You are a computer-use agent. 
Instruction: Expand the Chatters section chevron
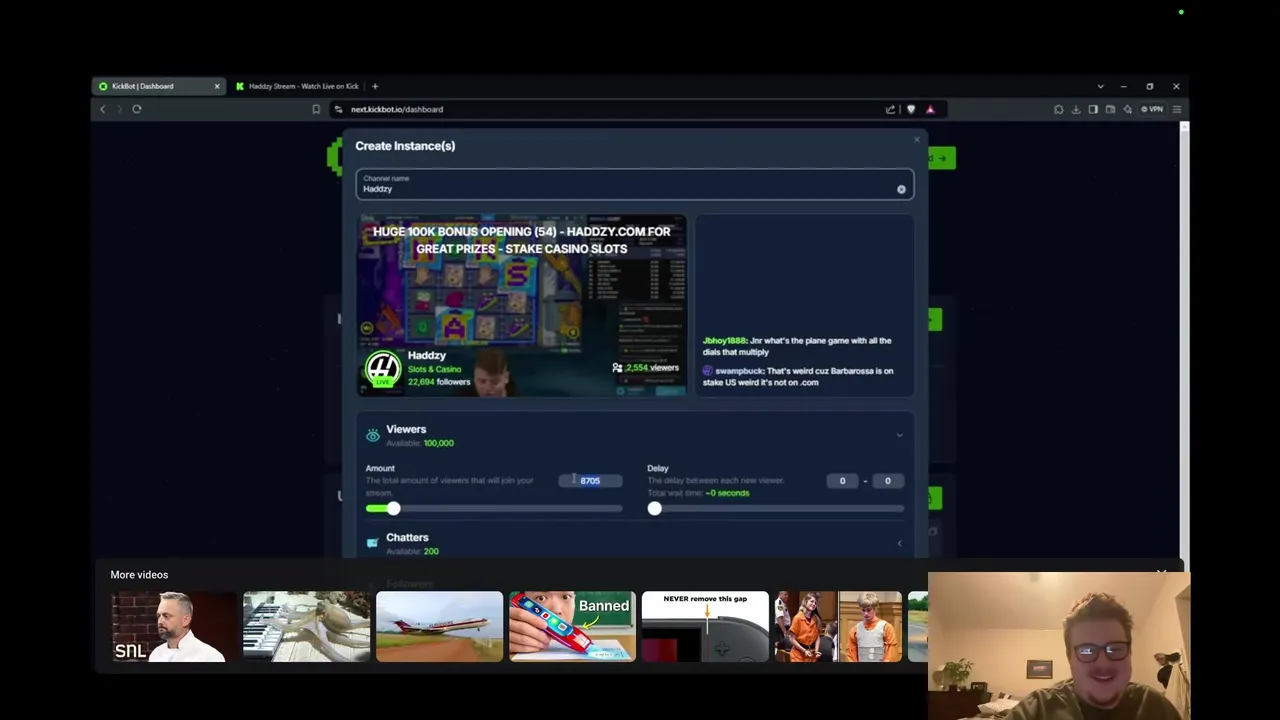(x=899, y=543)
